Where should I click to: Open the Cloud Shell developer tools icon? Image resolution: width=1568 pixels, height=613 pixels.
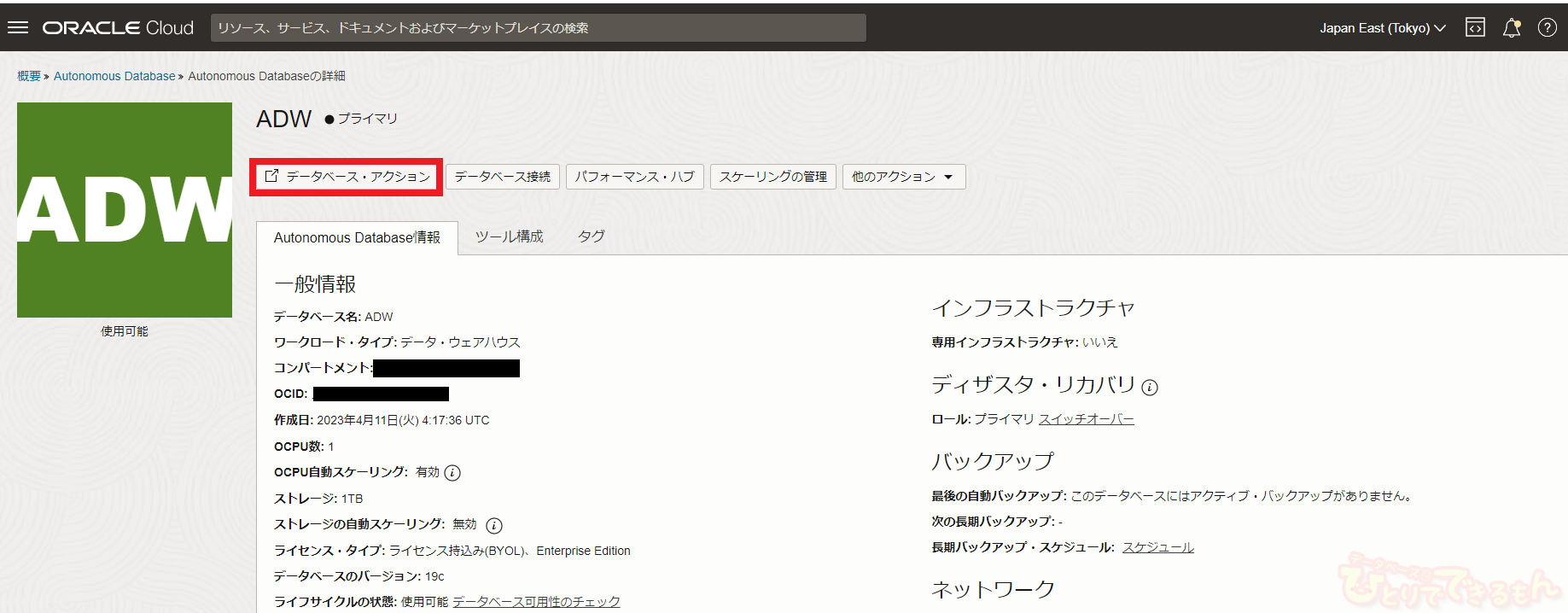point(1475,28)
